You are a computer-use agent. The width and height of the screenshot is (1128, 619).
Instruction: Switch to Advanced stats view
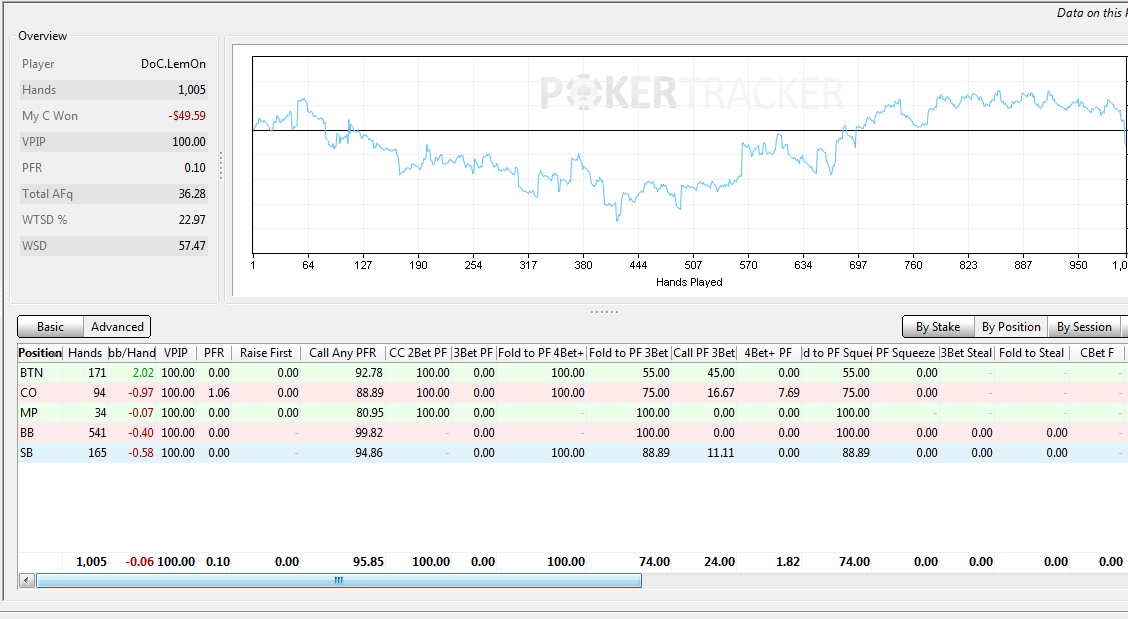tap(117, 327)
